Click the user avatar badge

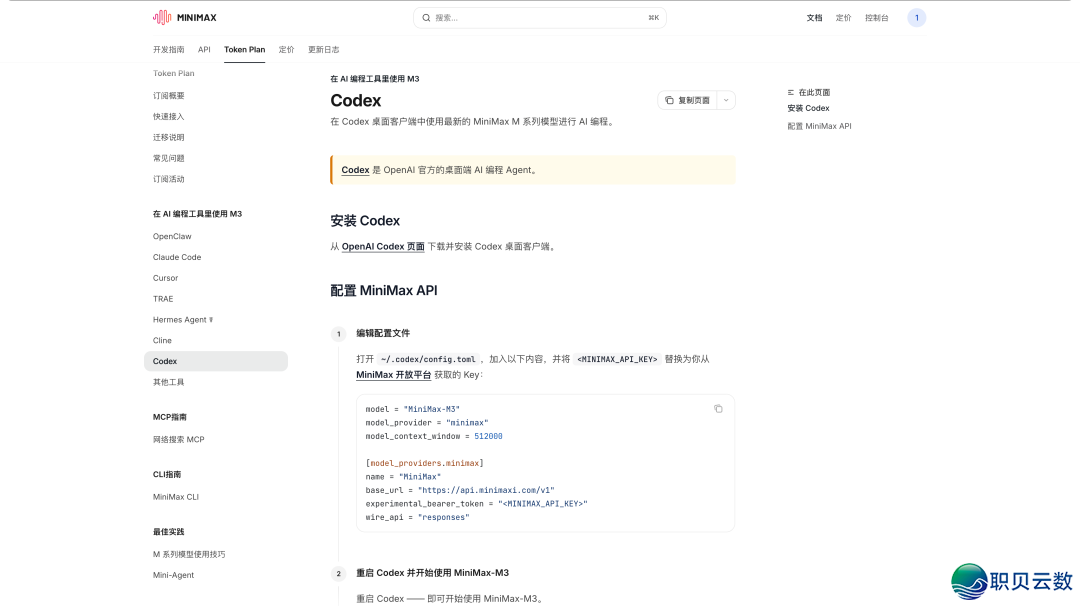click(x=916, y=18)
